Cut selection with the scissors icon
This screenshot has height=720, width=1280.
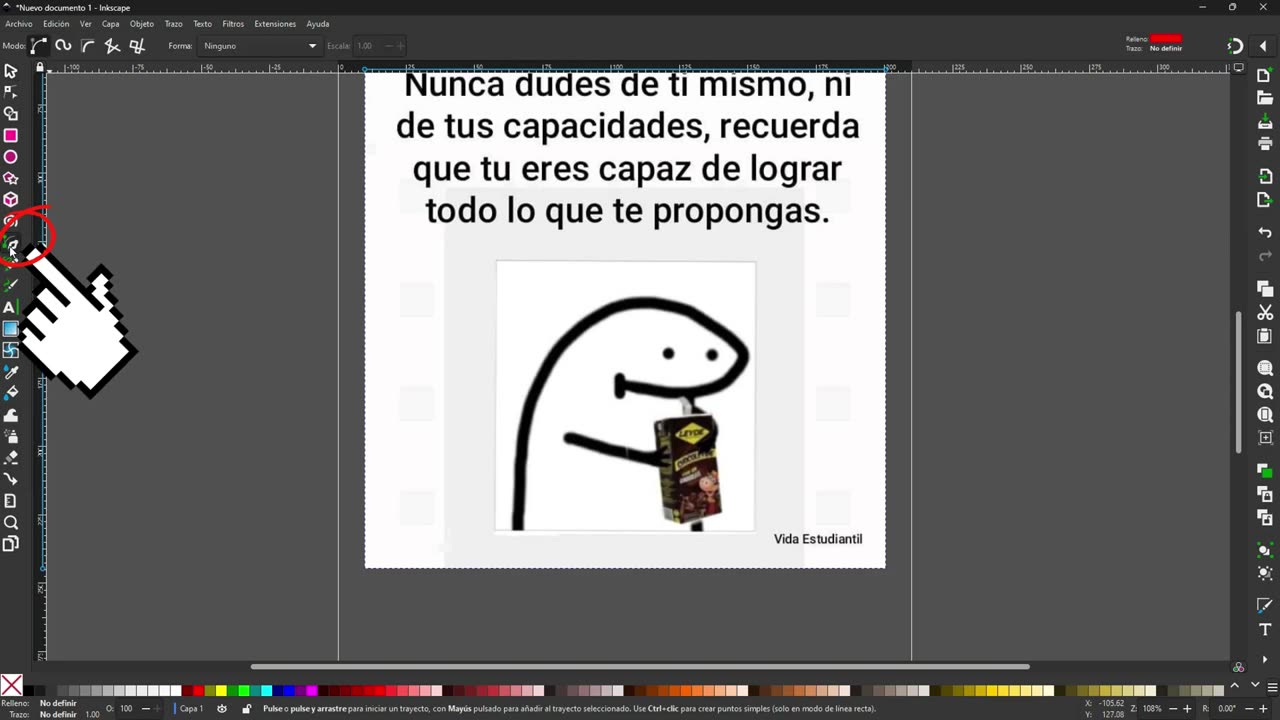coord(1265,312)
